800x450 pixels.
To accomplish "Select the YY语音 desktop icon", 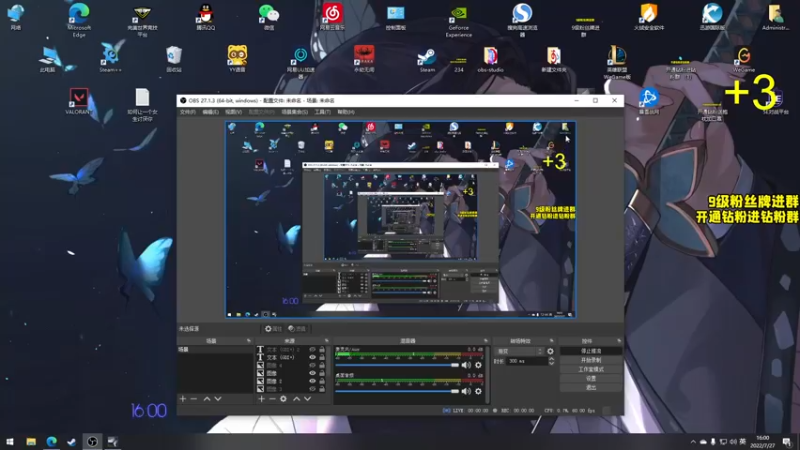I will coord(237,59).
